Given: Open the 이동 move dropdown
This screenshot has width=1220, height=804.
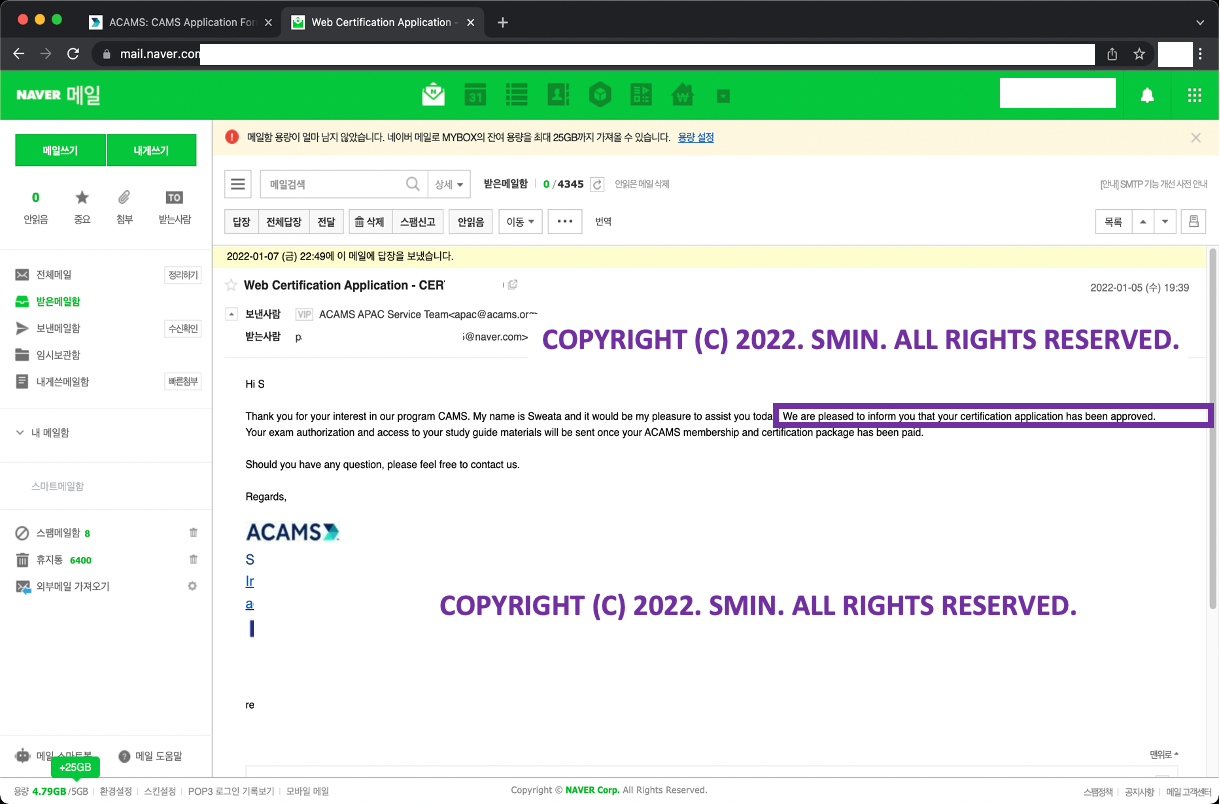Looking at the screenshot, I should (521, 222).
